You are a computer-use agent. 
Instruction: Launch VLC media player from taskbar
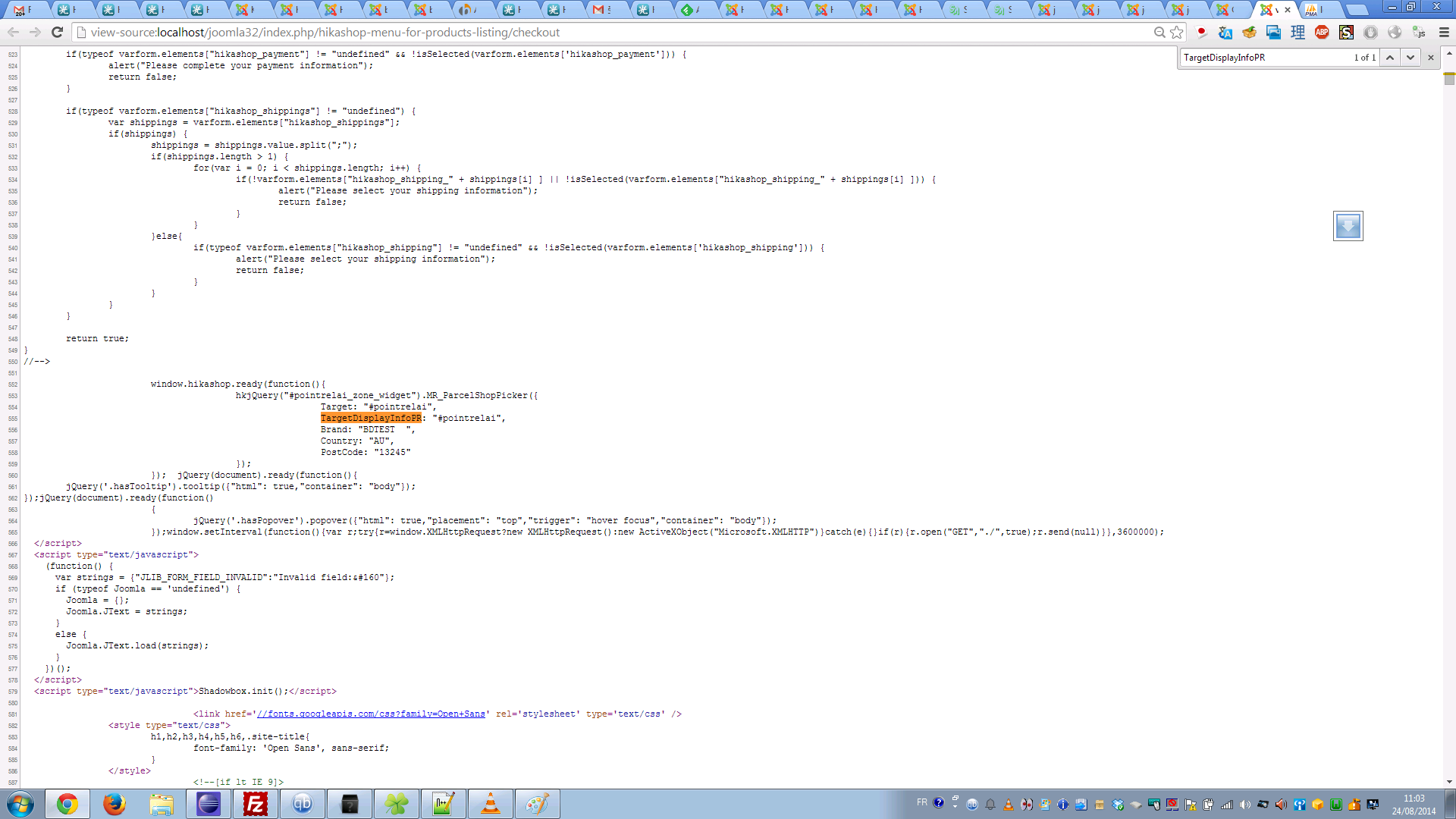[x=491, y=804]
